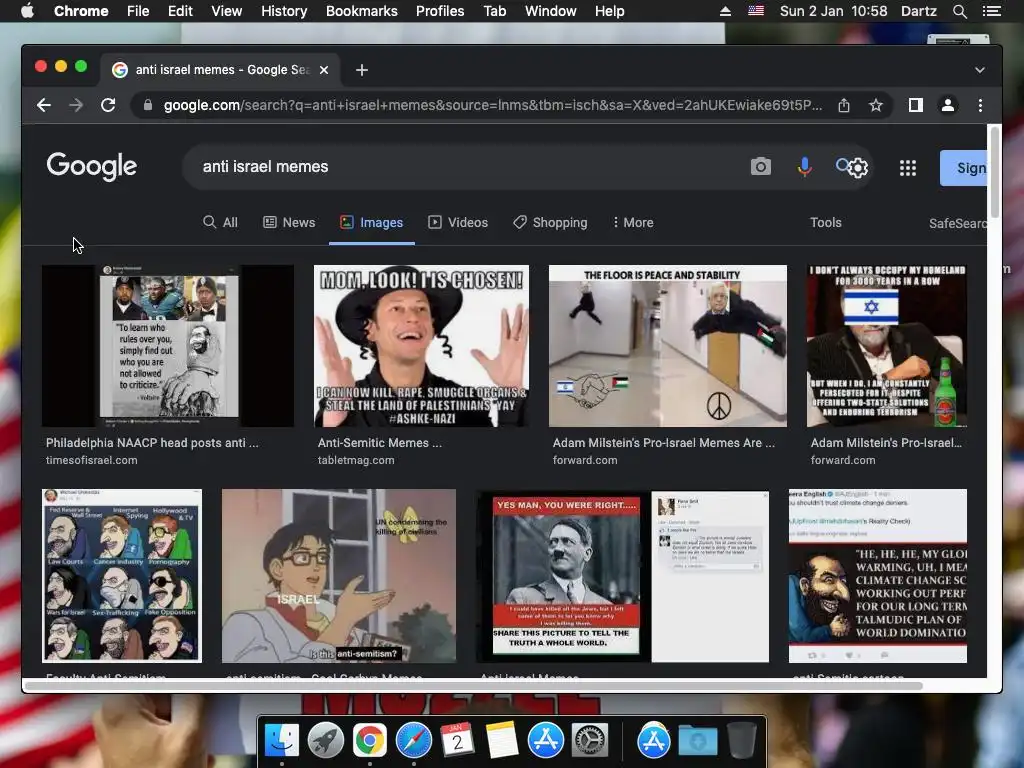Open Launchpad from the Dock

point(326,741)
